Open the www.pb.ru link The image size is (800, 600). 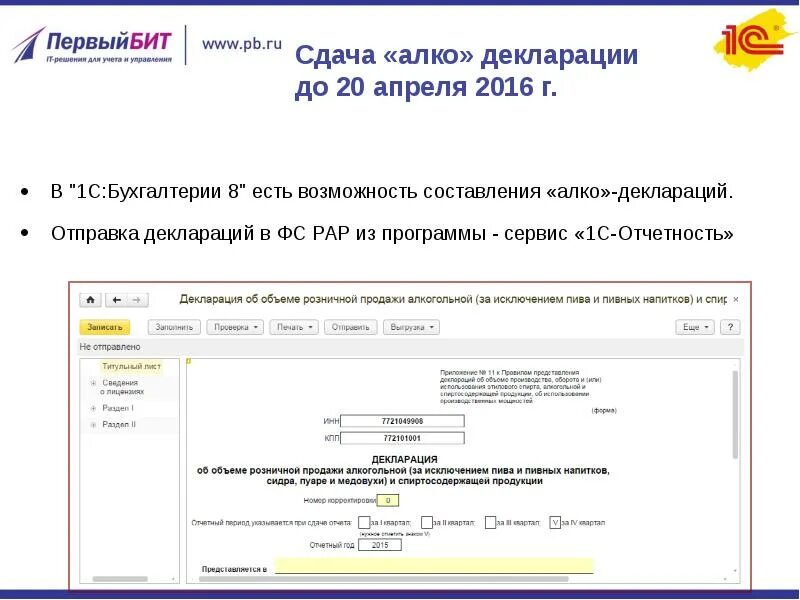(x=242, y=44)
